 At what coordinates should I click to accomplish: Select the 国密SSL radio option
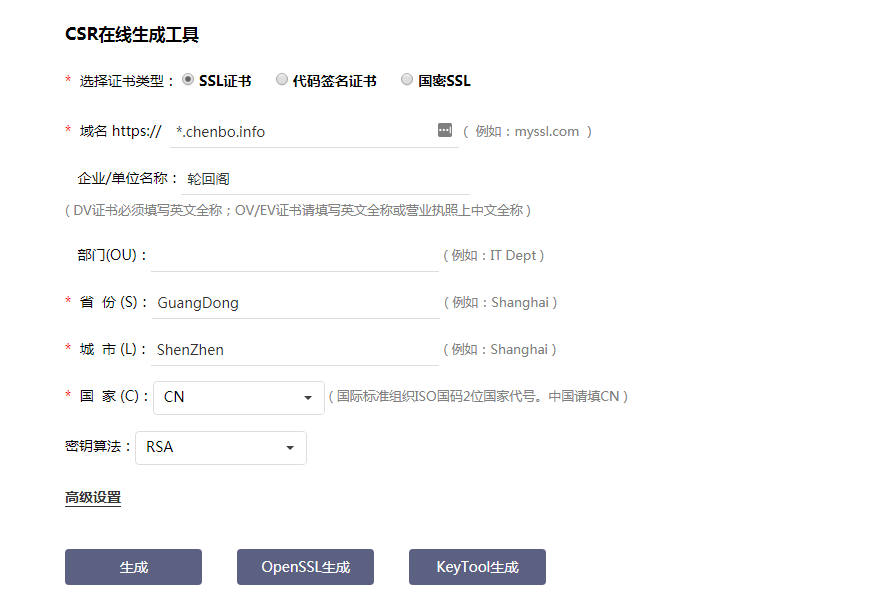[x=407, y=80]
